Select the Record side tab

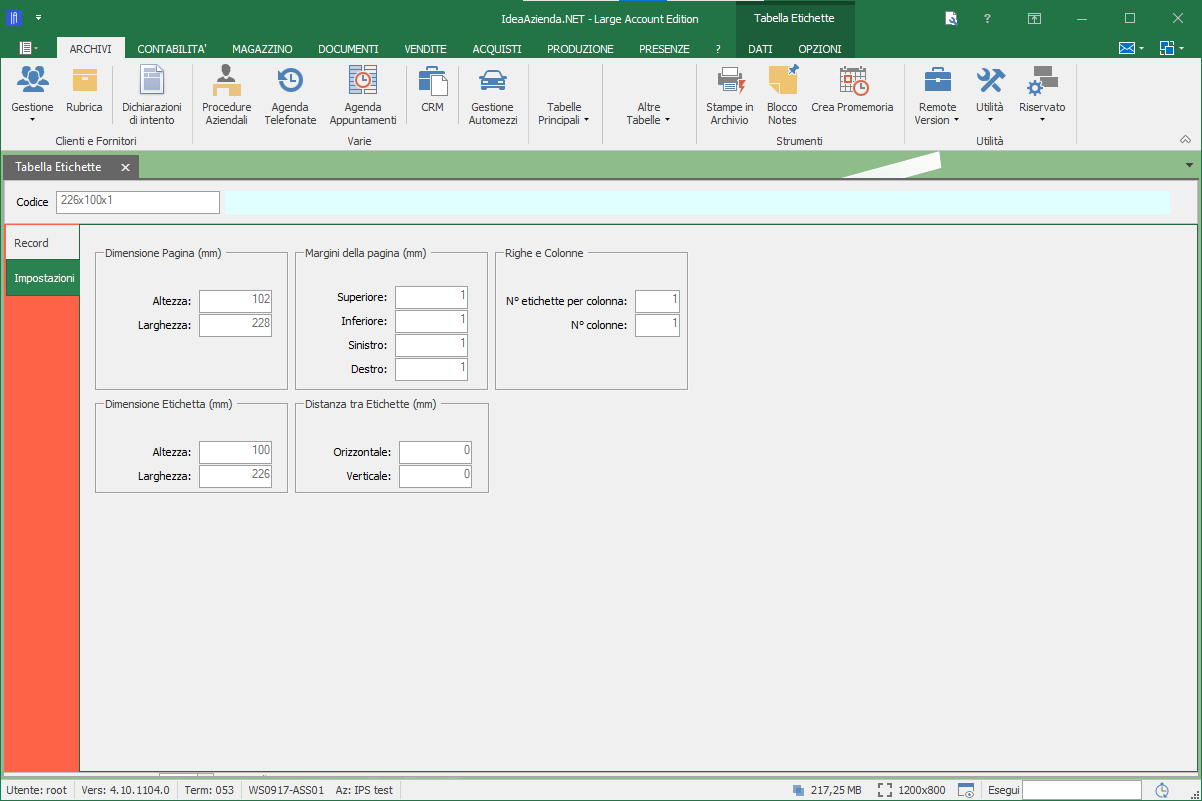point(42,243)
